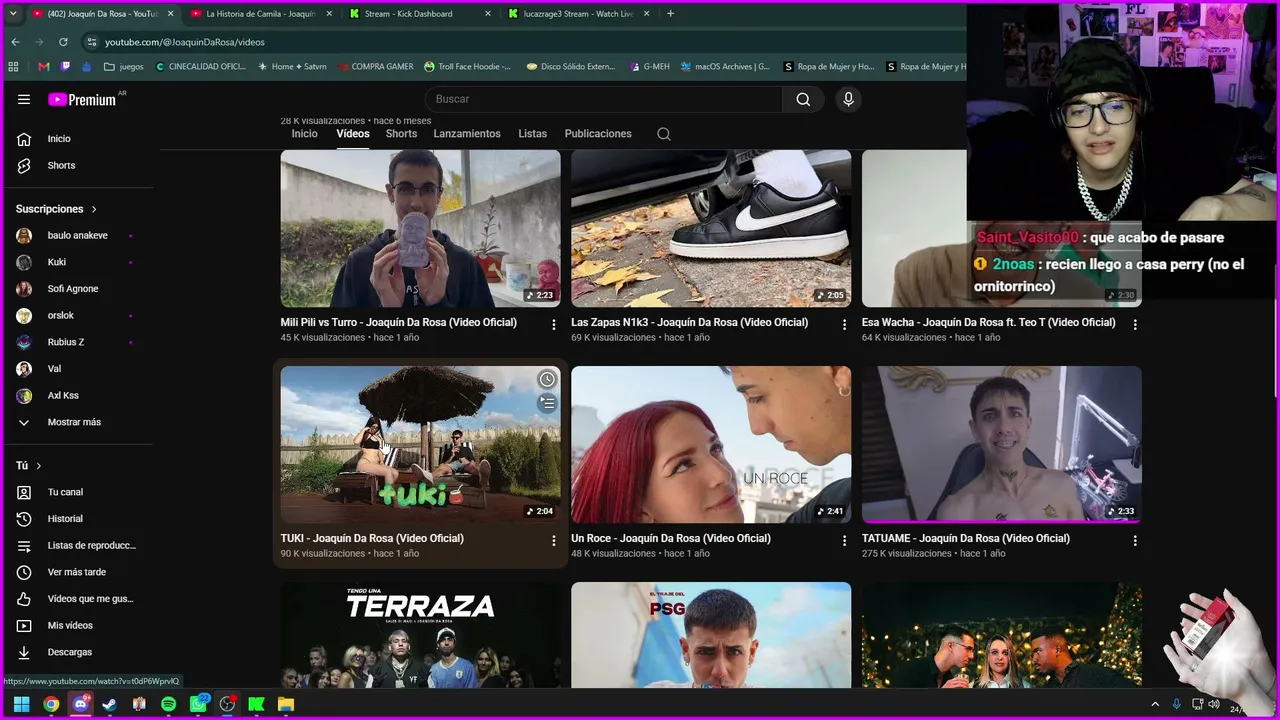Add TUKI video to the queue
This screenshot has width=1280, height=720.
547,403
